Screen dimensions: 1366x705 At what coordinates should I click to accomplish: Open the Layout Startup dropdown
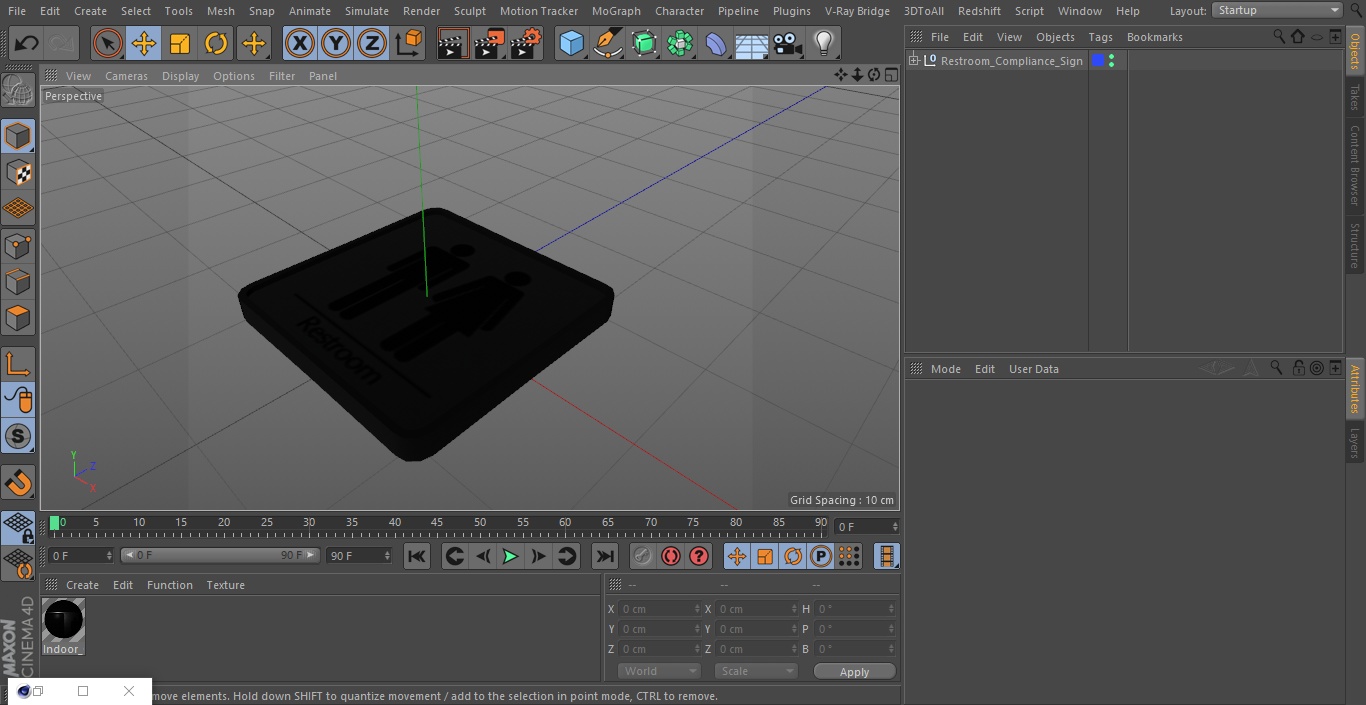coord(1278,10)
